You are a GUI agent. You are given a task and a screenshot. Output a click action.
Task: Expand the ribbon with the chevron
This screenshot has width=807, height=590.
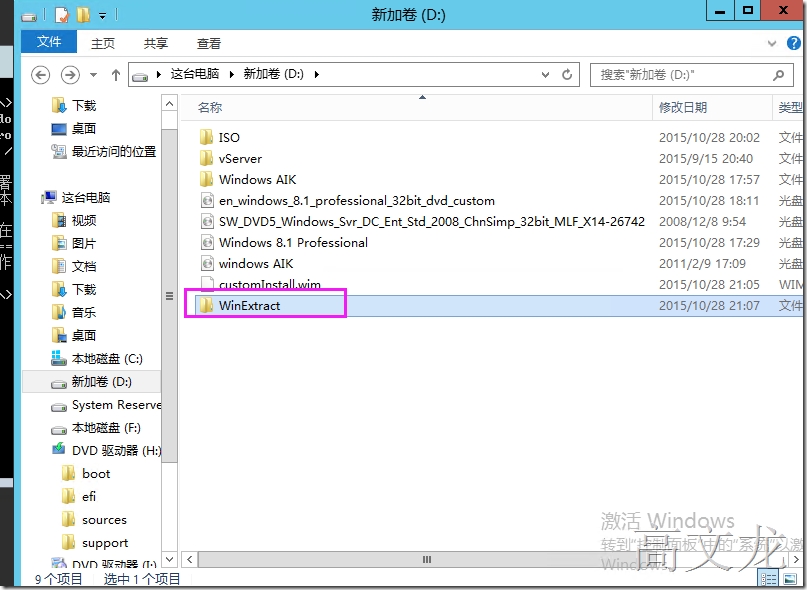(771, 44)
